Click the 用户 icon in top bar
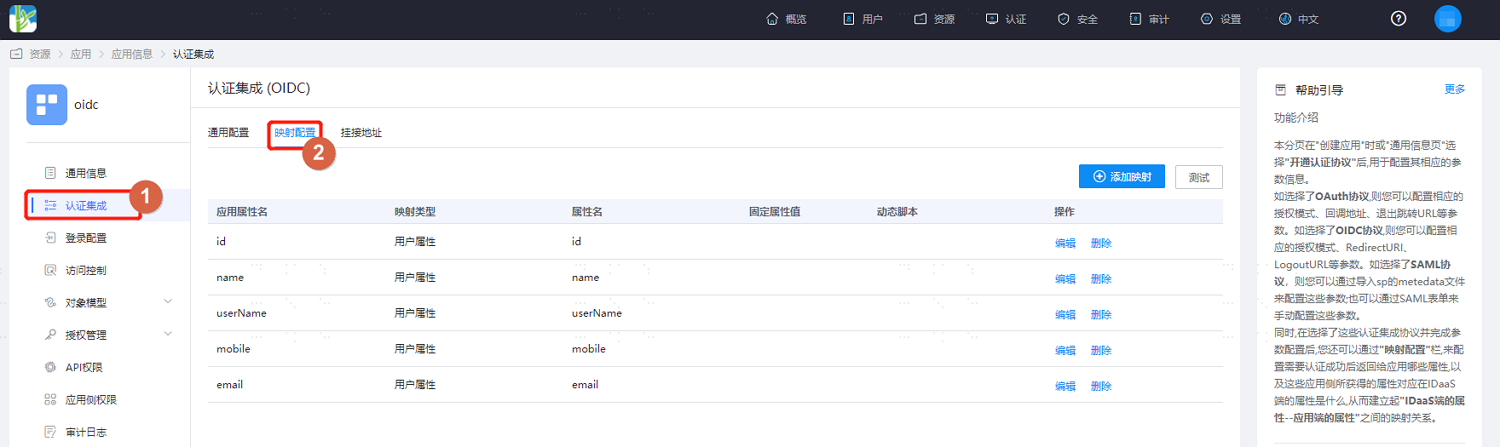This screenshot has width=1500, height=447. tap(849, 19)
